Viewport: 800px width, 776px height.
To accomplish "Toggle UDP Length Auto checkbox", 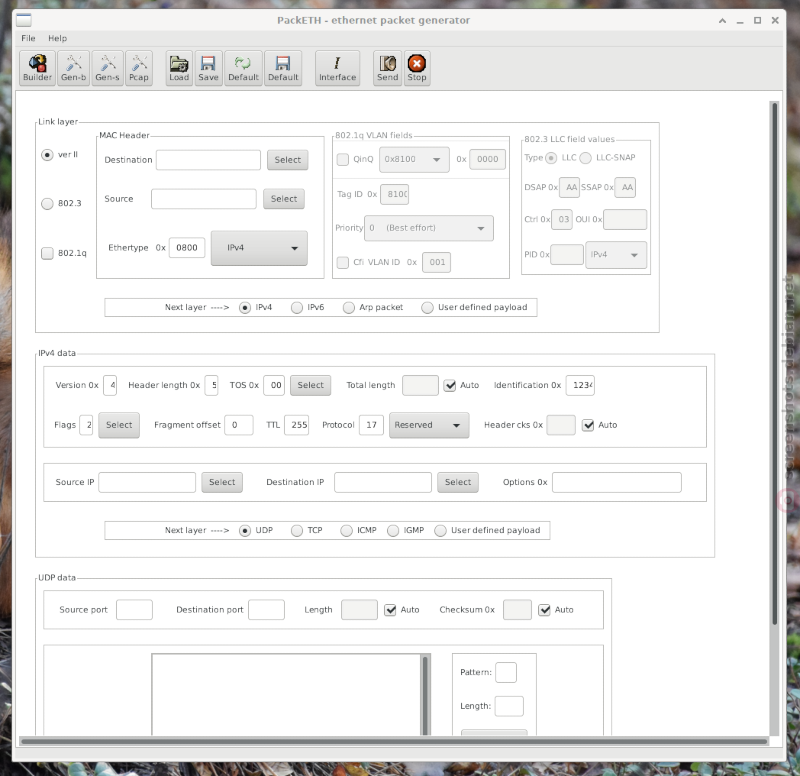I will coord(390,610).
